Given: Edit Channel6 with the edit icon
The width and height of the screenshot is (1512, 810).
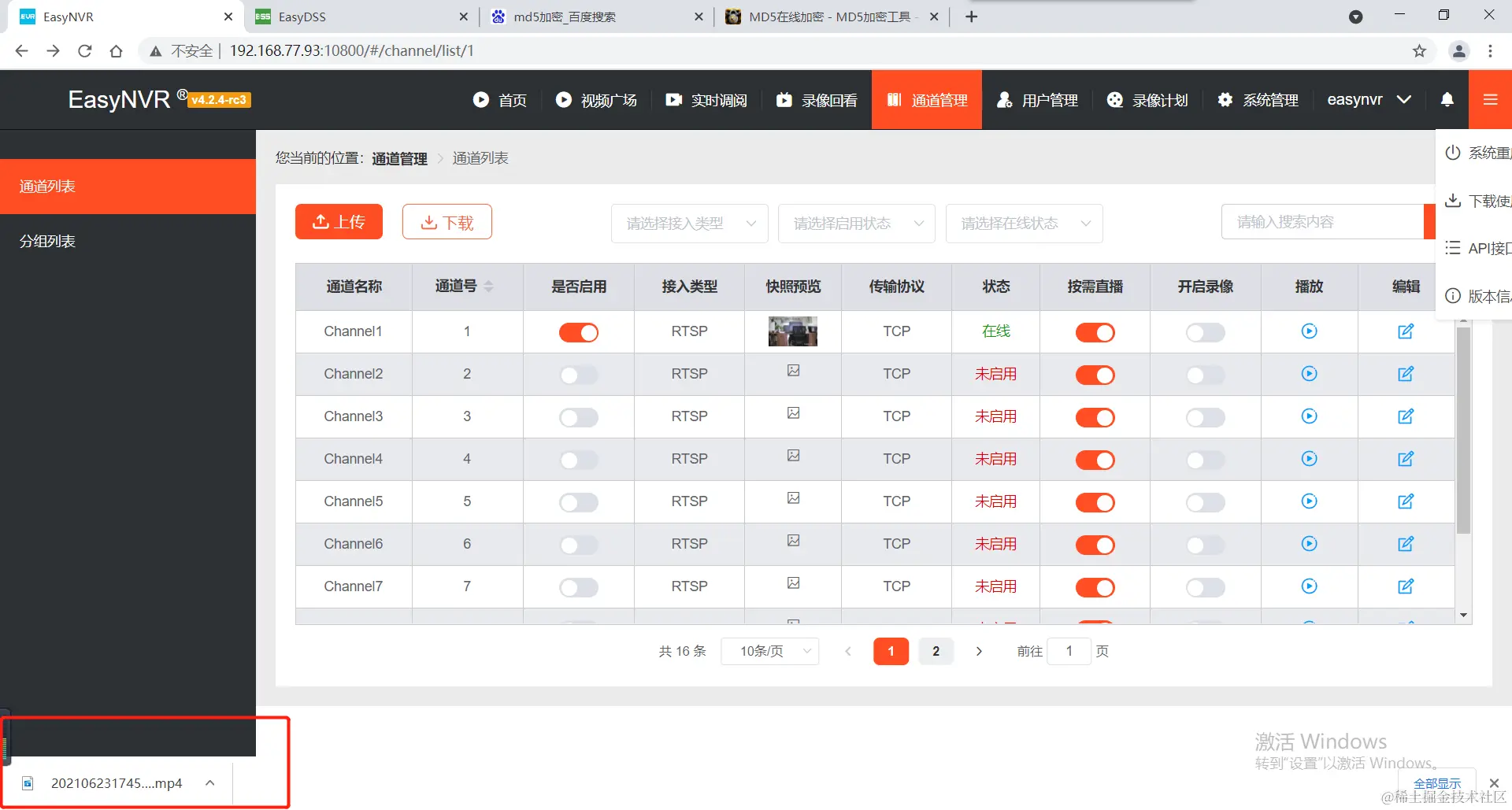Looking at the screenshot, I should [1406, 544].
